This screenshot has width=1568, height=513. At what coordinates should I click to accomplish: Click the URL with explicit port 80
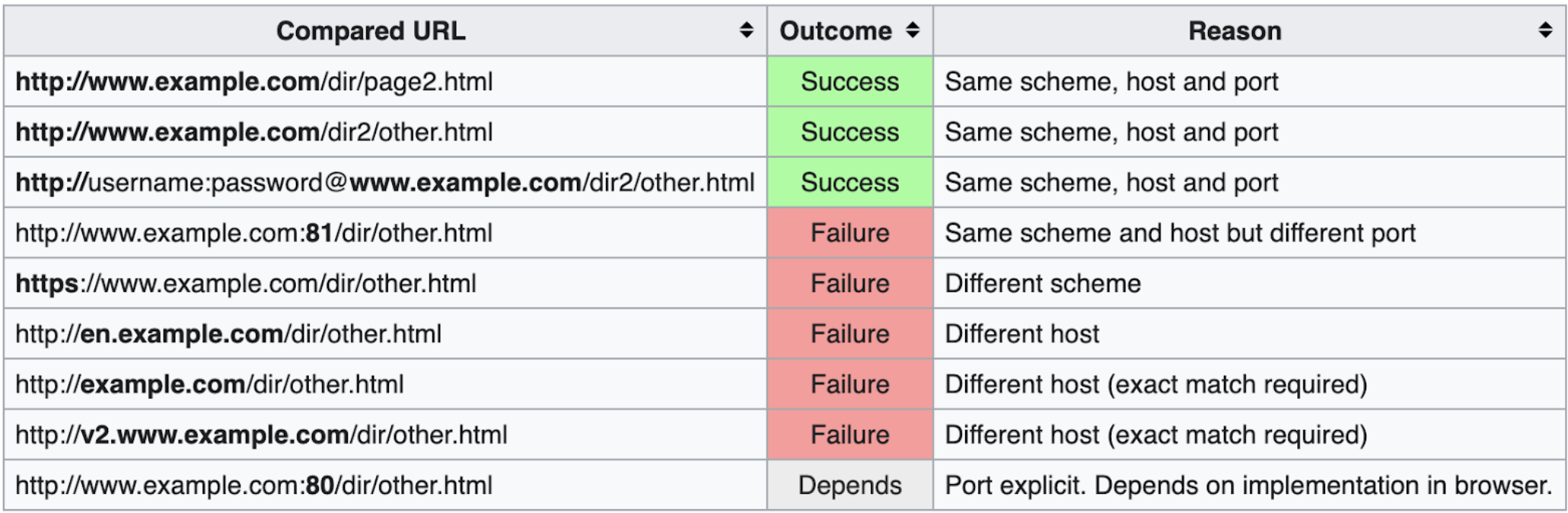click(x=254, y=486)
